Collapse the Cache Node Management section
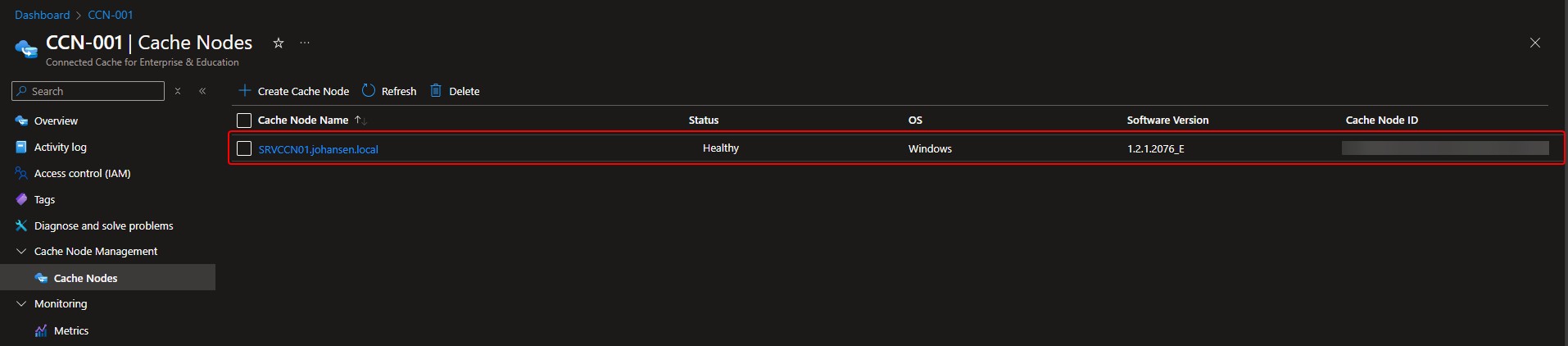This screenshot has height=346, width=1568. 21,251
